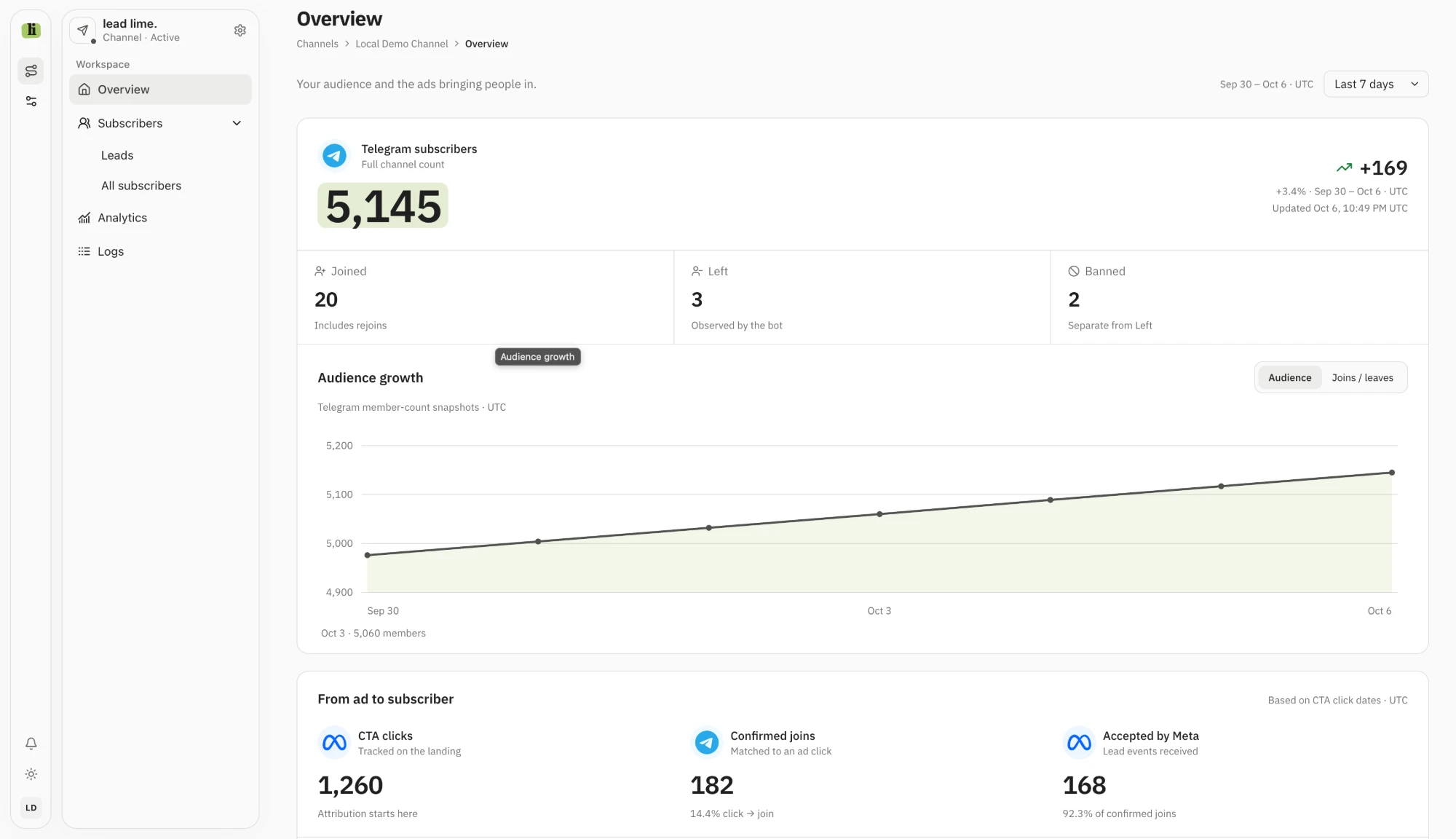Open channel settings gear icon
The image size is (1456, 839).
240,31
